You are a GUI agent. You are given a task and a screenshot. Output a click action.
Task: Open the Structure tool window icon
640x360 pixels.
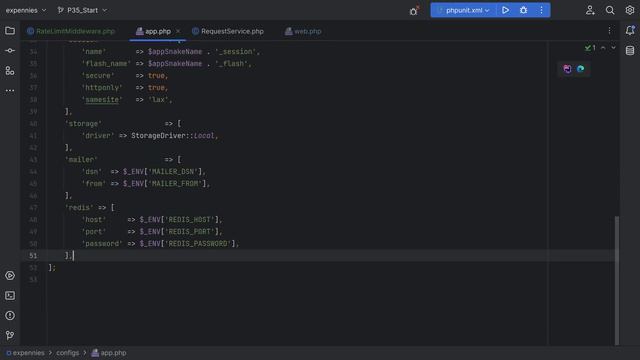tap(10, 71)
